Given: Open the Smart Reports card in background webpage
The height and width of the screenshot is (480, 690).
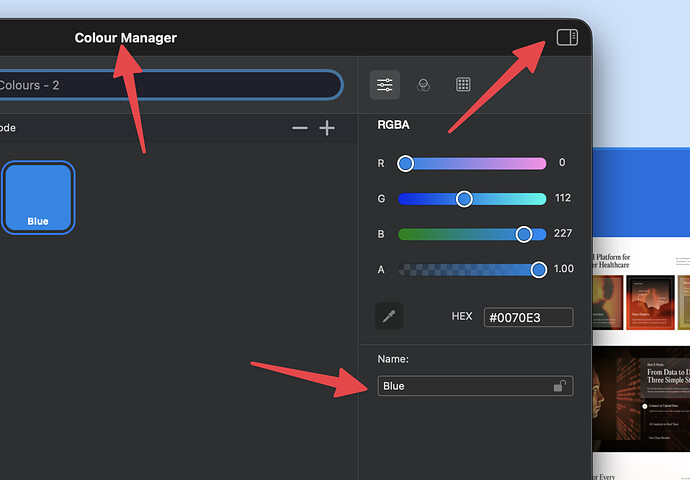Looking at the screenshot, I should pos(650,302).
